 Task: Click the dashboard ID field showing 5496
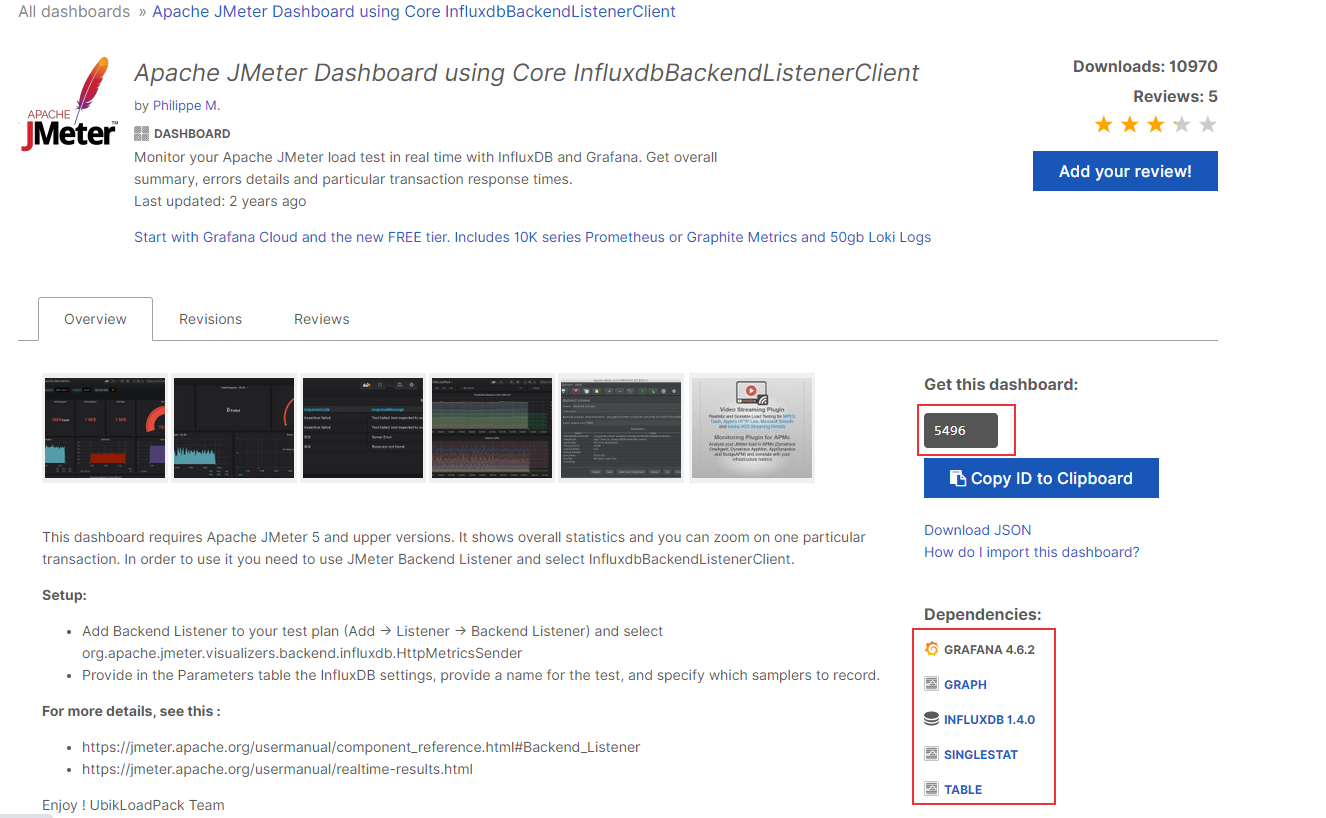click(x=961, y=430)
